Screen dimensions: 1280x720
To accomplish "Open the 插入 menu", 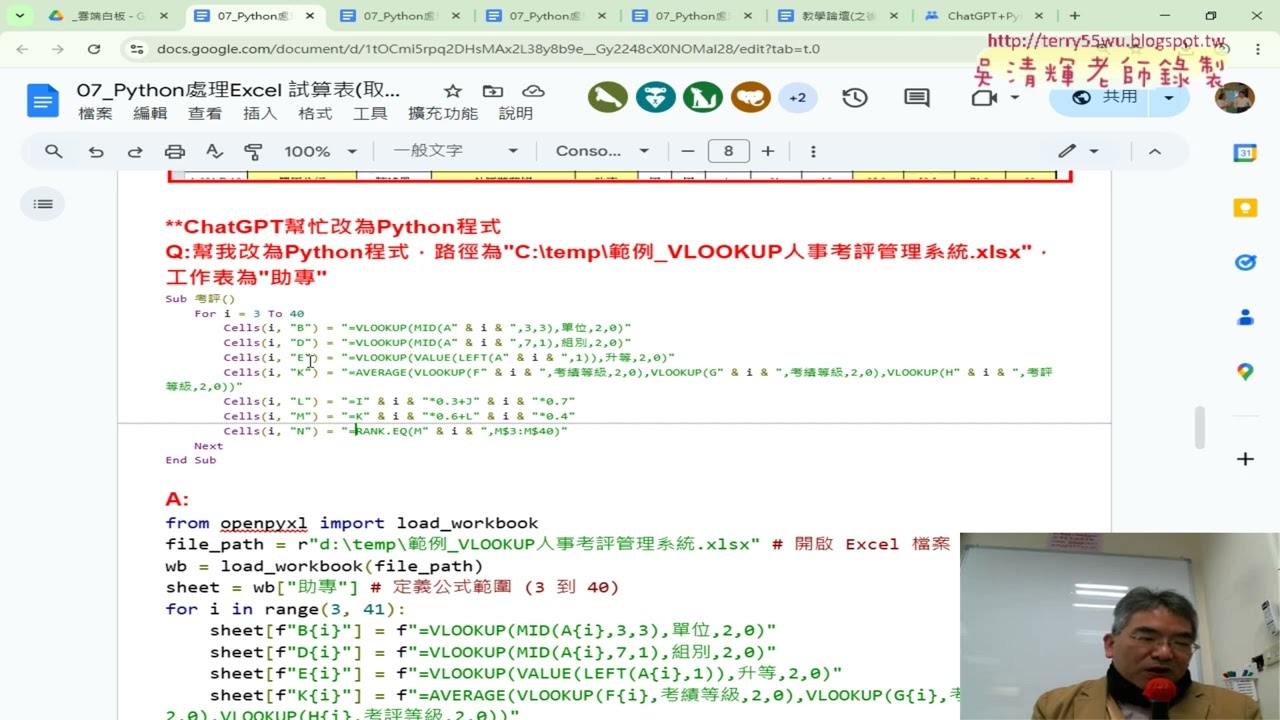I will (x=260, y=114).
